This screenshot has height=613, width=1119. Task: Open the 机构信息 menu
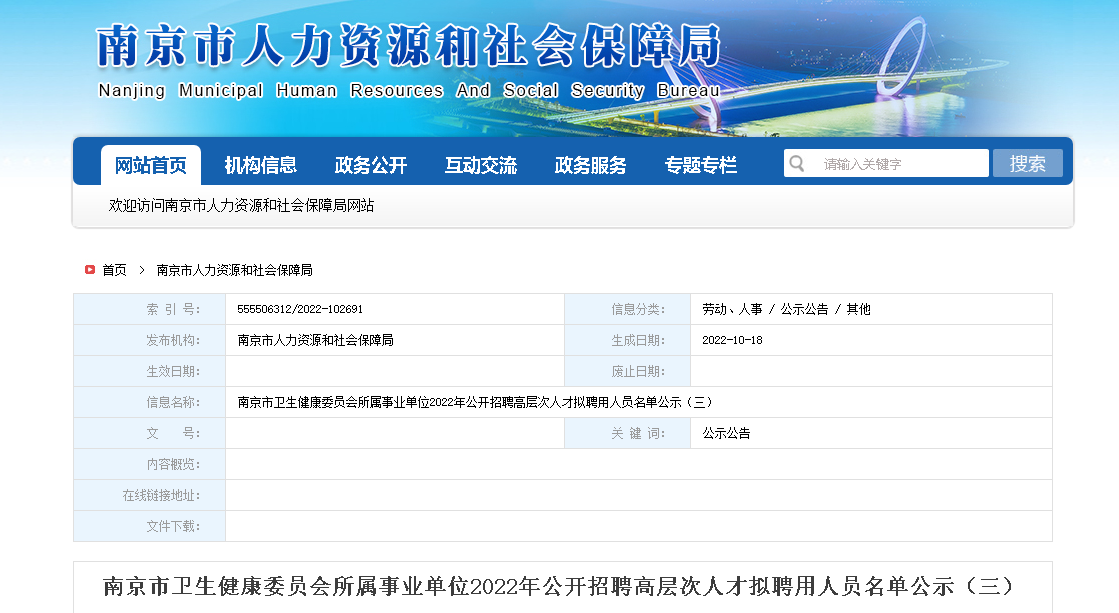click(x=260, y=166)
